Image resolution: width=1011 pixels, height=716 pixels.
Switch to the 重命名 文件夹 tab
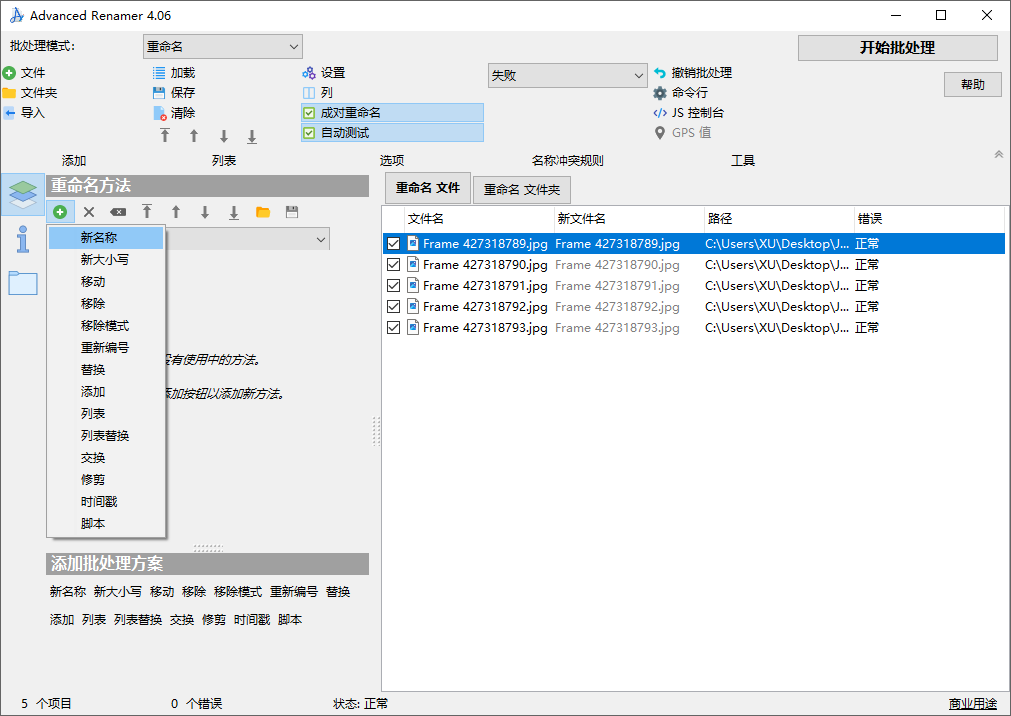point(521,189)
